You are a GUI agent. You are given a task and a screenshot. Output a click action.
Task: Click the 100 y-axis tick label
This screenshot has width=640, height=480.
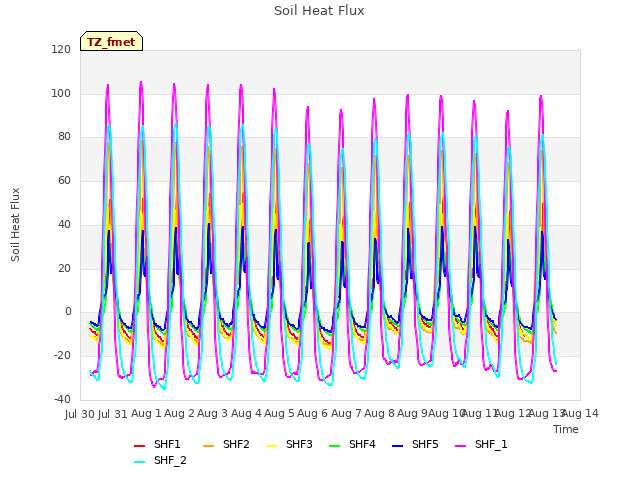click(61, 93)
